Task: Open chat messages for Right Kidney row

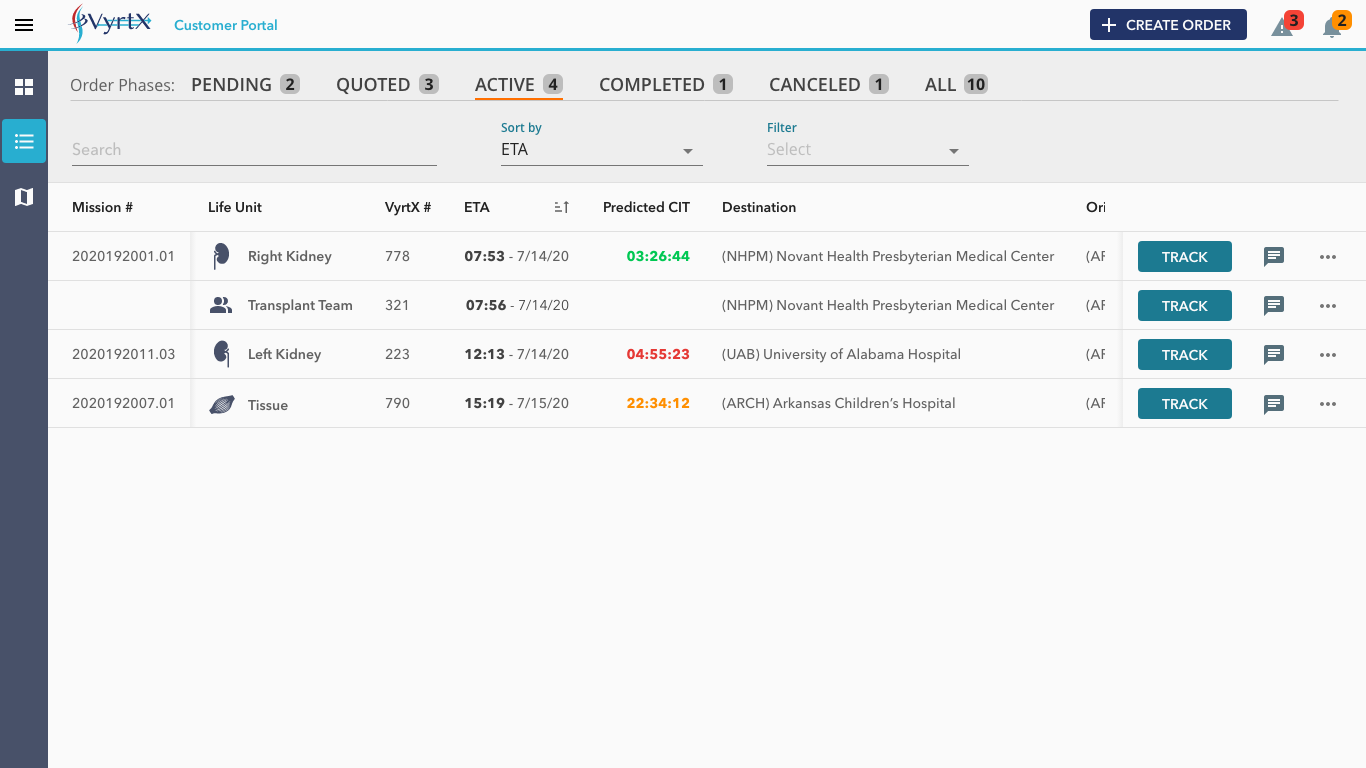Action: tap(1274, 257)
